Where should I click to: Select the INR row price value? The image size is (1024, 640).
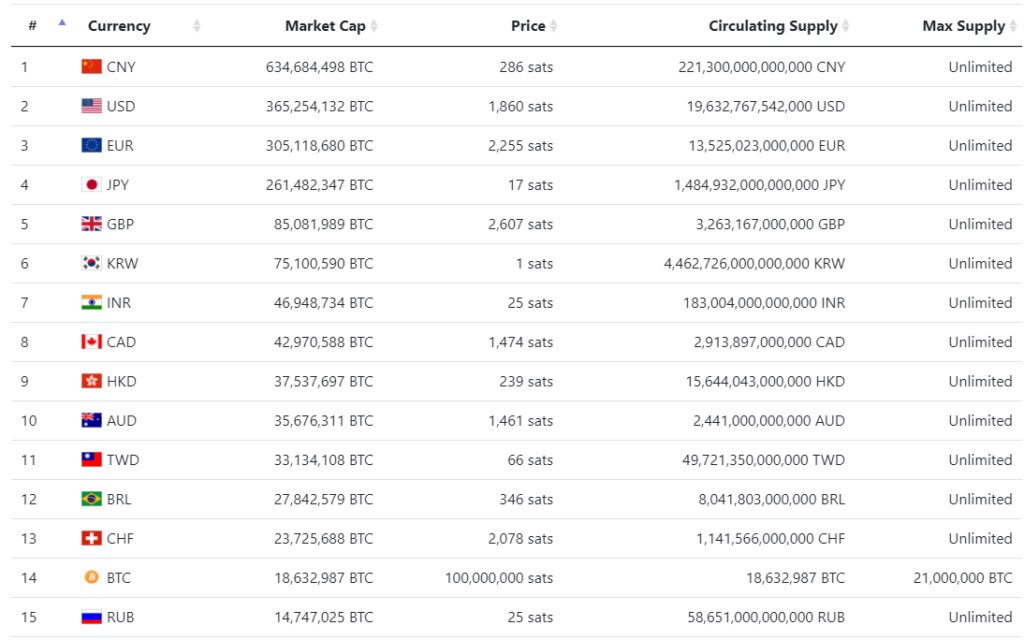530,303
